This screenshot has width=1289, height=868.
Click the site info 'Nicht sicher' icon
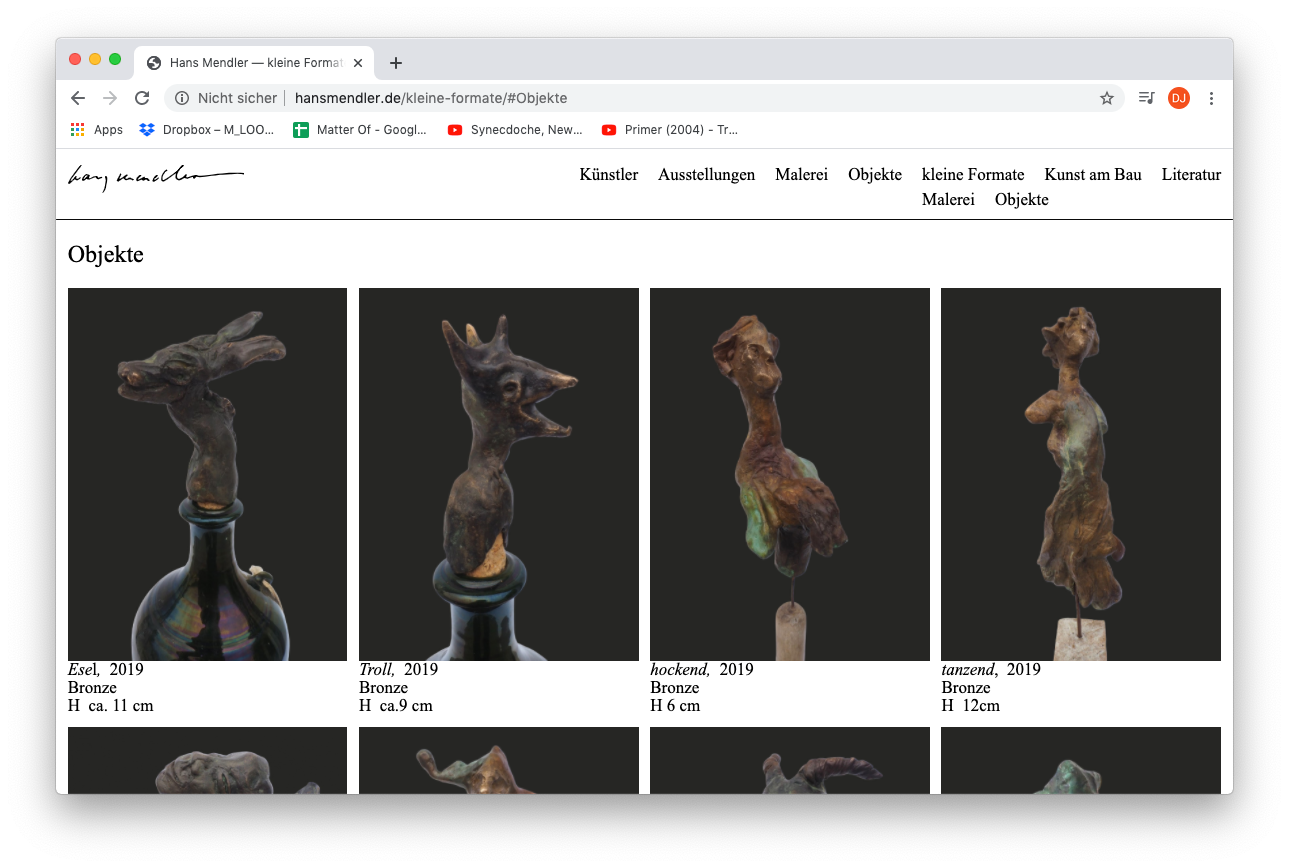point(182,98)
